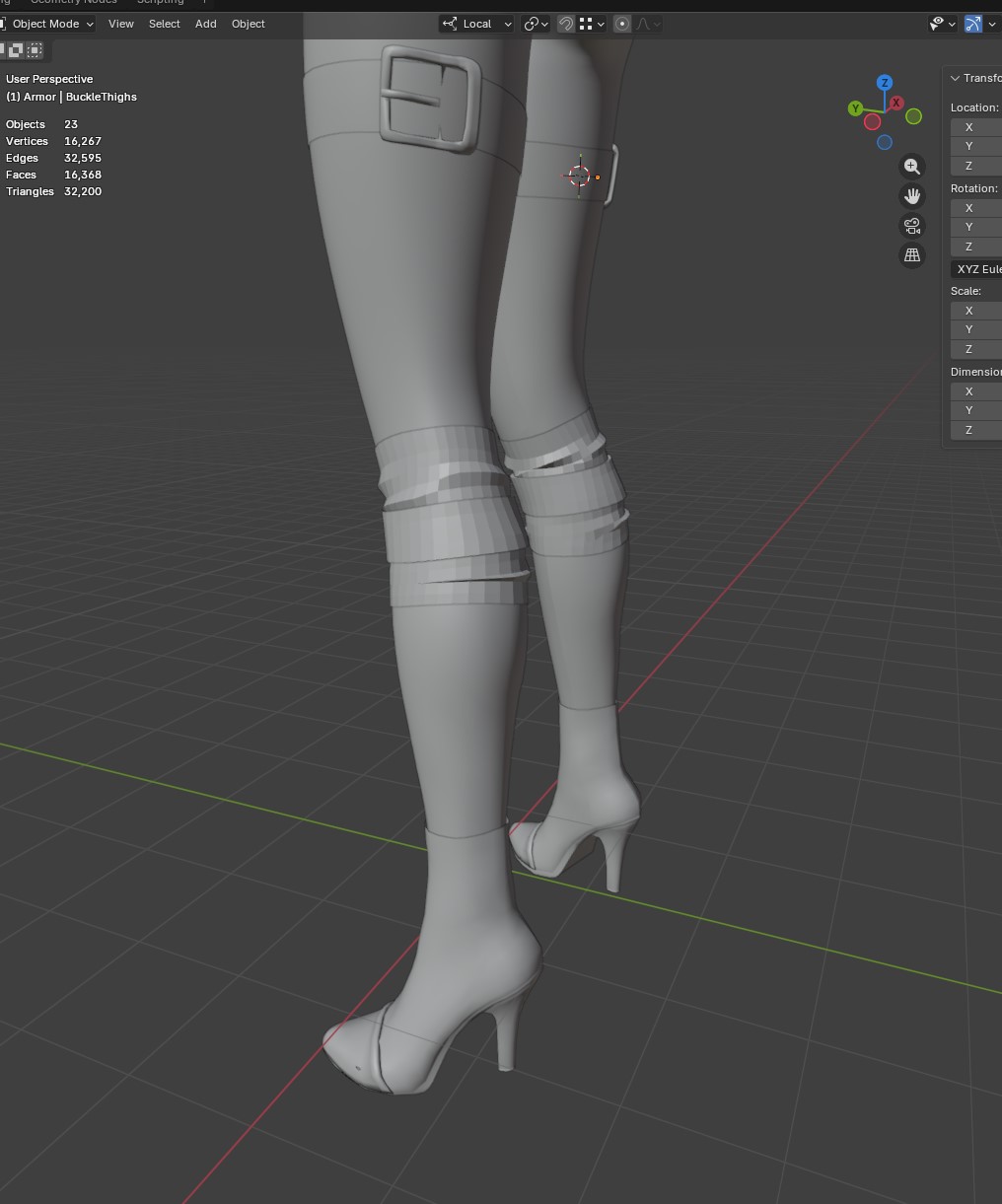This screenshot has height=1204, width=1002.
Task: Open the Select menu
Action: (165, 24)
